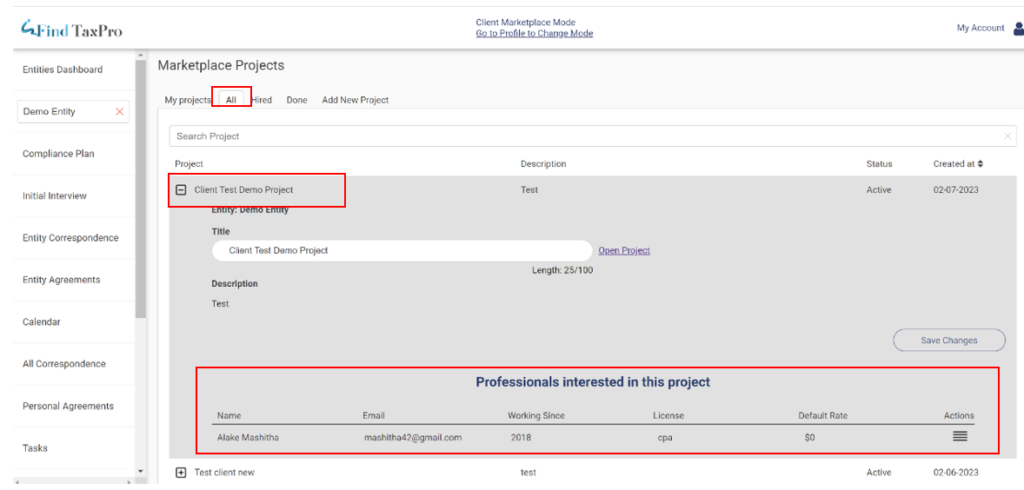
Task: Open Compliance Plan in the sidebar
Action: 58,154
